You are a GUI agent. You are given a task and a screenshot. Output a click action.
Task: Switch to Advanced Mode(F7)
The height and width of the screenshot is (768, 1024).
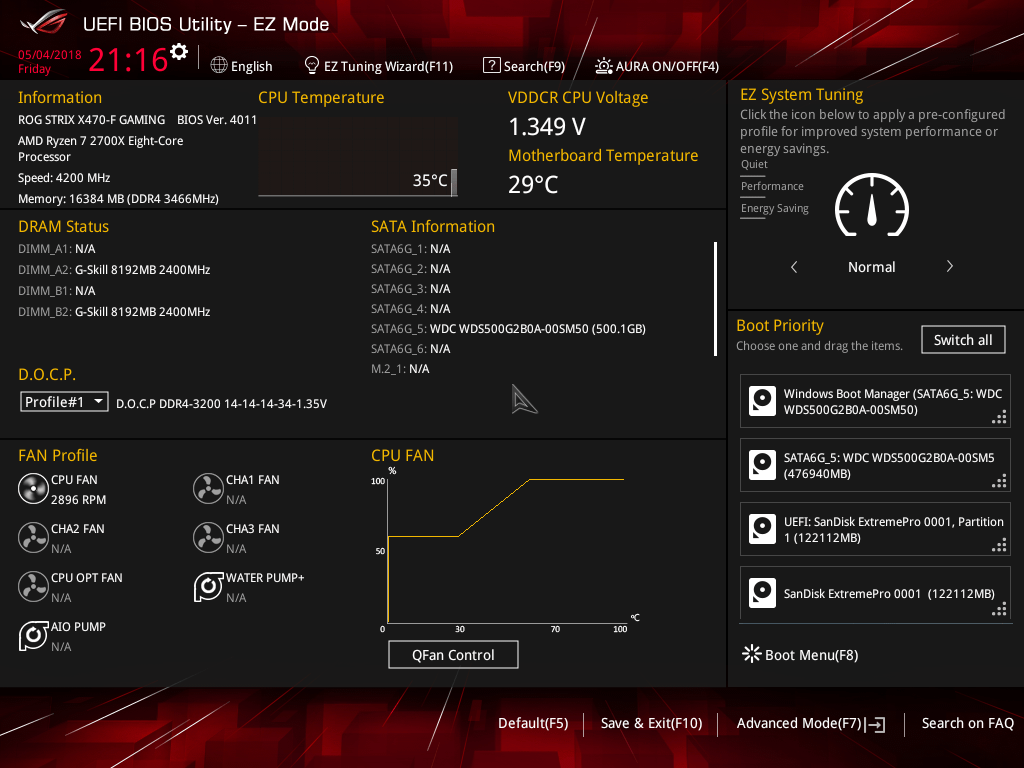click(x=811, y=724)
